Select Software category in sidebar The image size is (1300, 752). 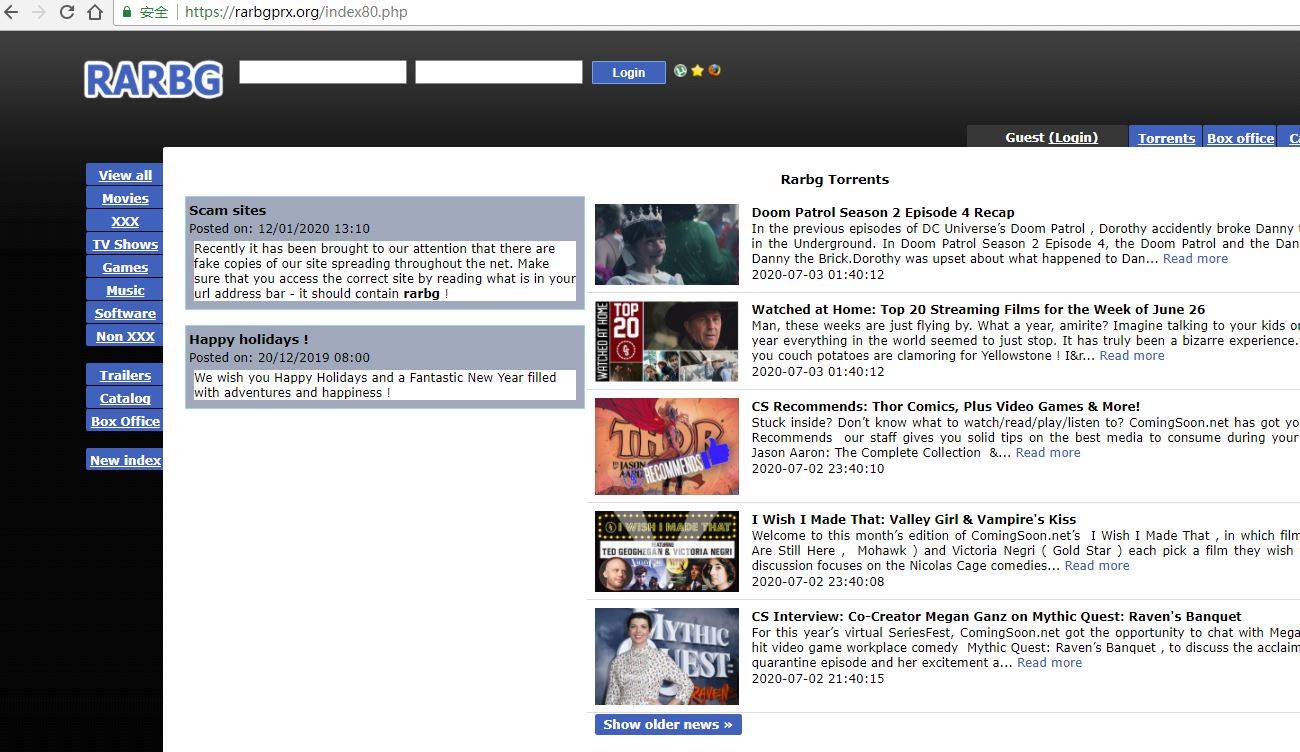point(125,313)
